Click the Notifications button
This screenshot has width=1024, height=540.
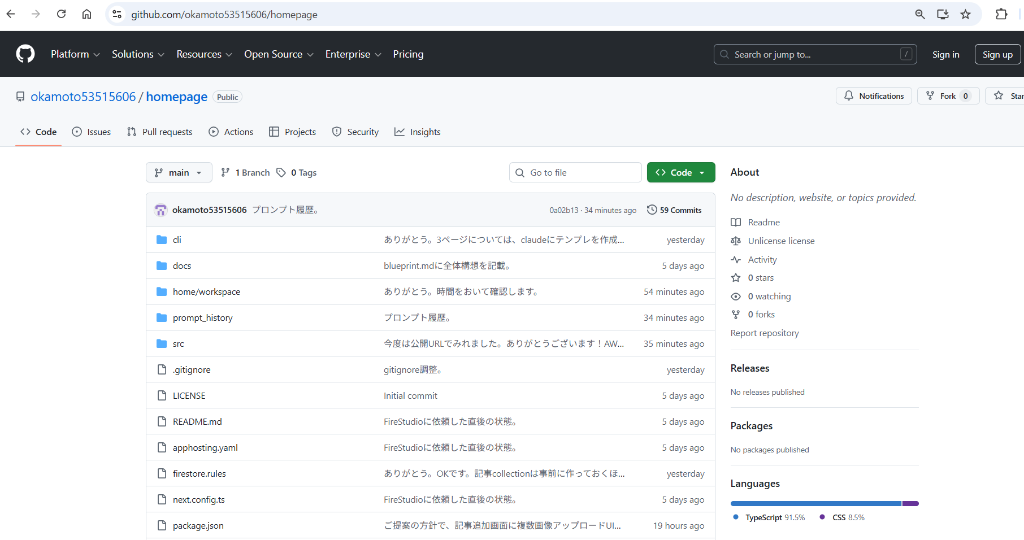click(x=874, y=96)
